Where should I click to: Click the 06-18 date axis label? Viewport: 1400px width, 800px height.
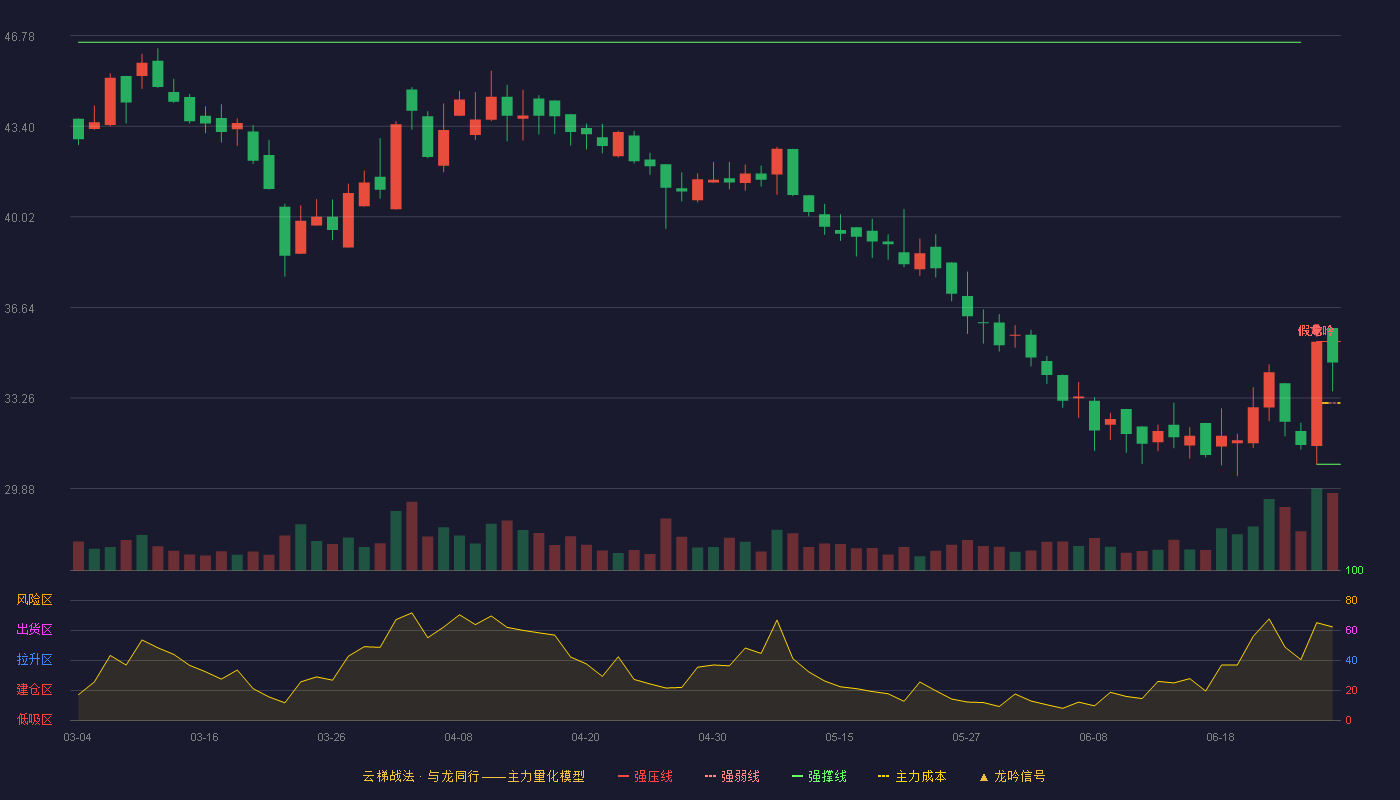tap(1220, 737)
